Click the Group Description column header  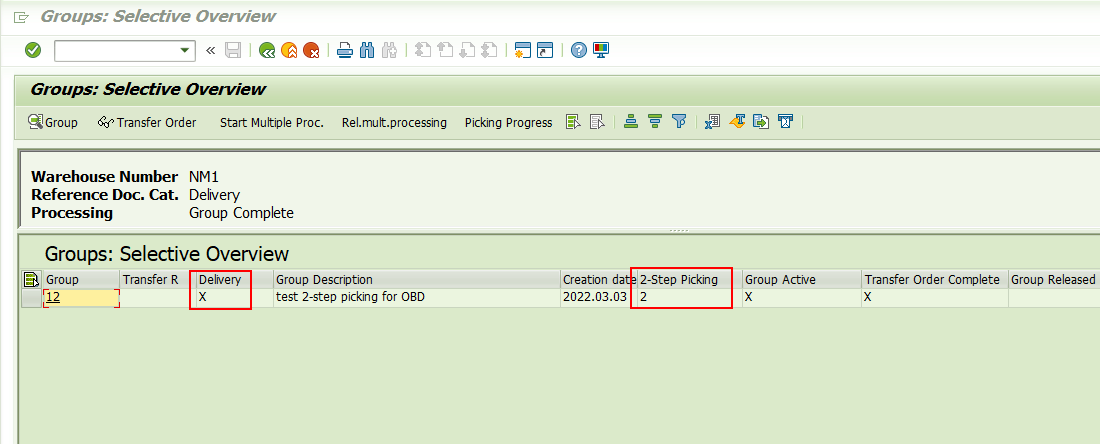pyautogui.click(x=417, y=280)
